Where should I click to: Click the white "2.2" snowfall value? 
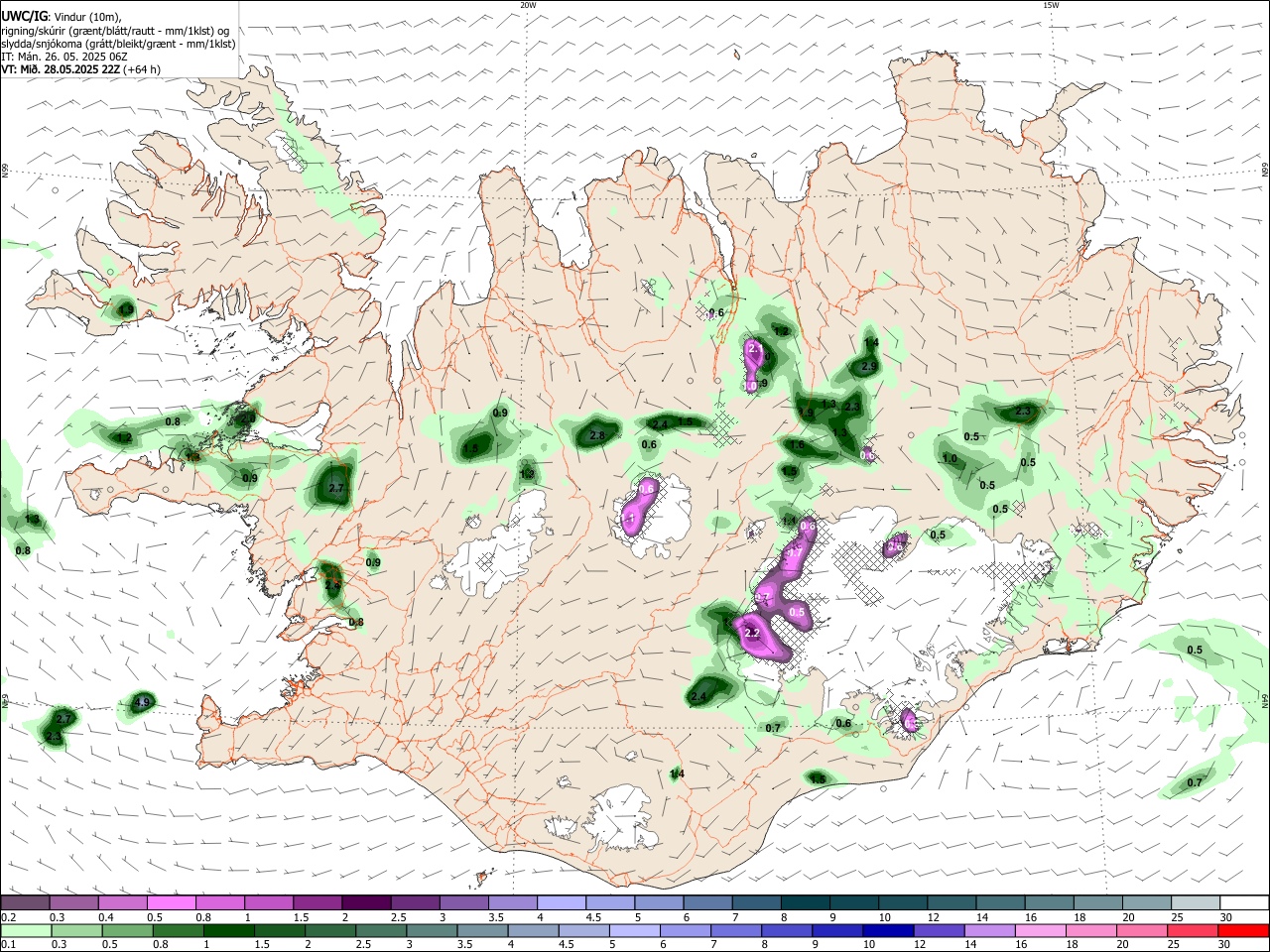point(751,633)
